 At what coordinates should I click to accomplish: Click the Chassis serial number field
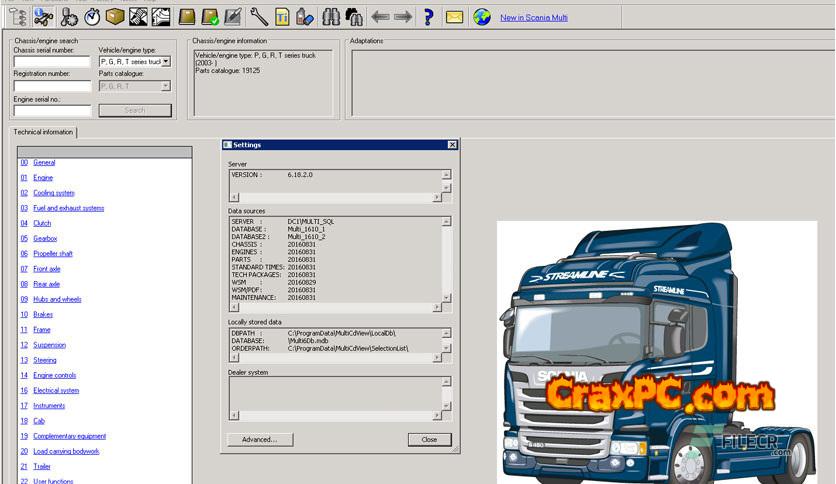click(52, 62)
